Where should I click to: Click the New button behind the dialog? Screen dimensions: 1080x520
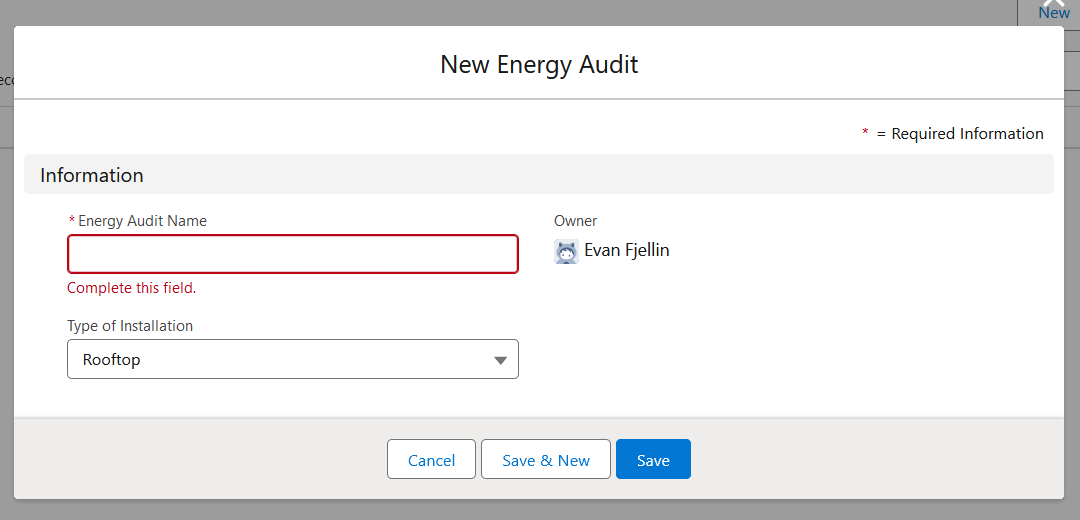(1054, 14)
